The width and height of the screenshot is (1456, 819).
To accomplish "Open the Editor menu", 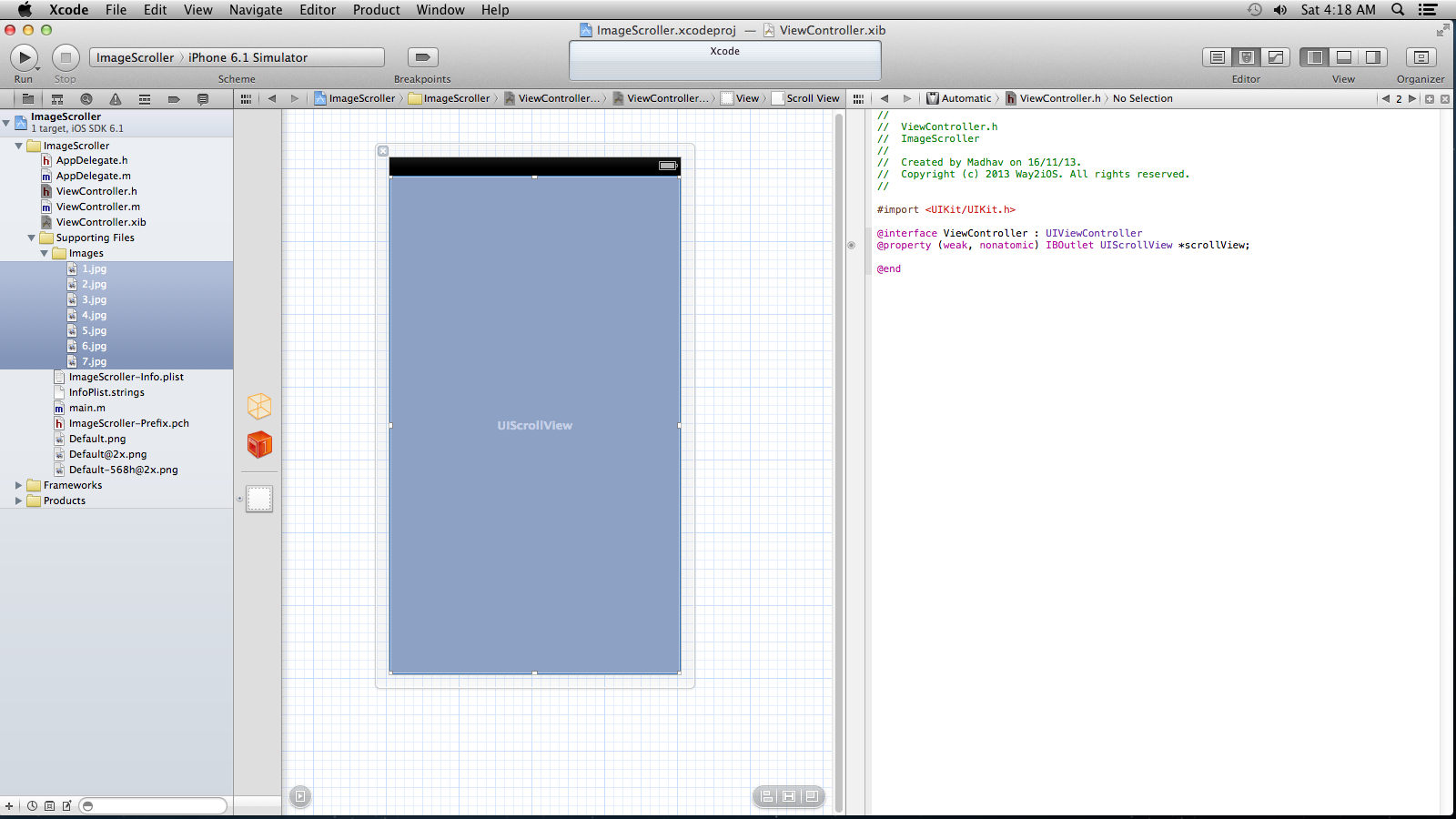I will [x=318, y=10].
